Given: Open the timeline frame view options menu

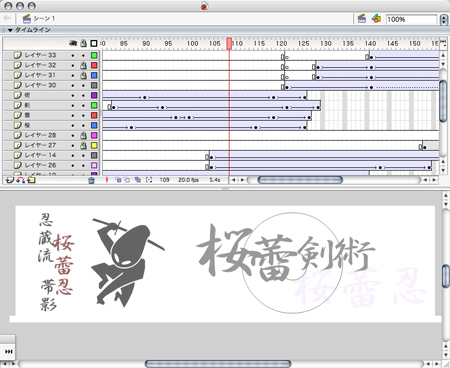Looking at the screenshot, I should point(443,42).
